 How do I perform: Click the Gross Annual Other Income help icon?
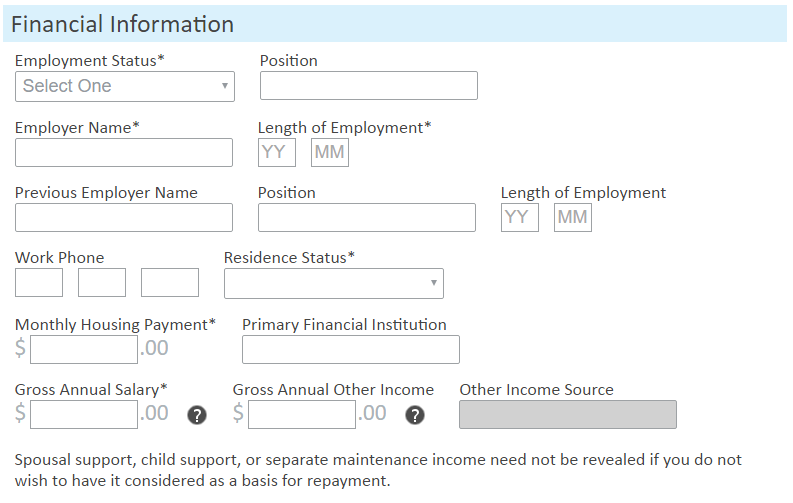coord(415,415)
